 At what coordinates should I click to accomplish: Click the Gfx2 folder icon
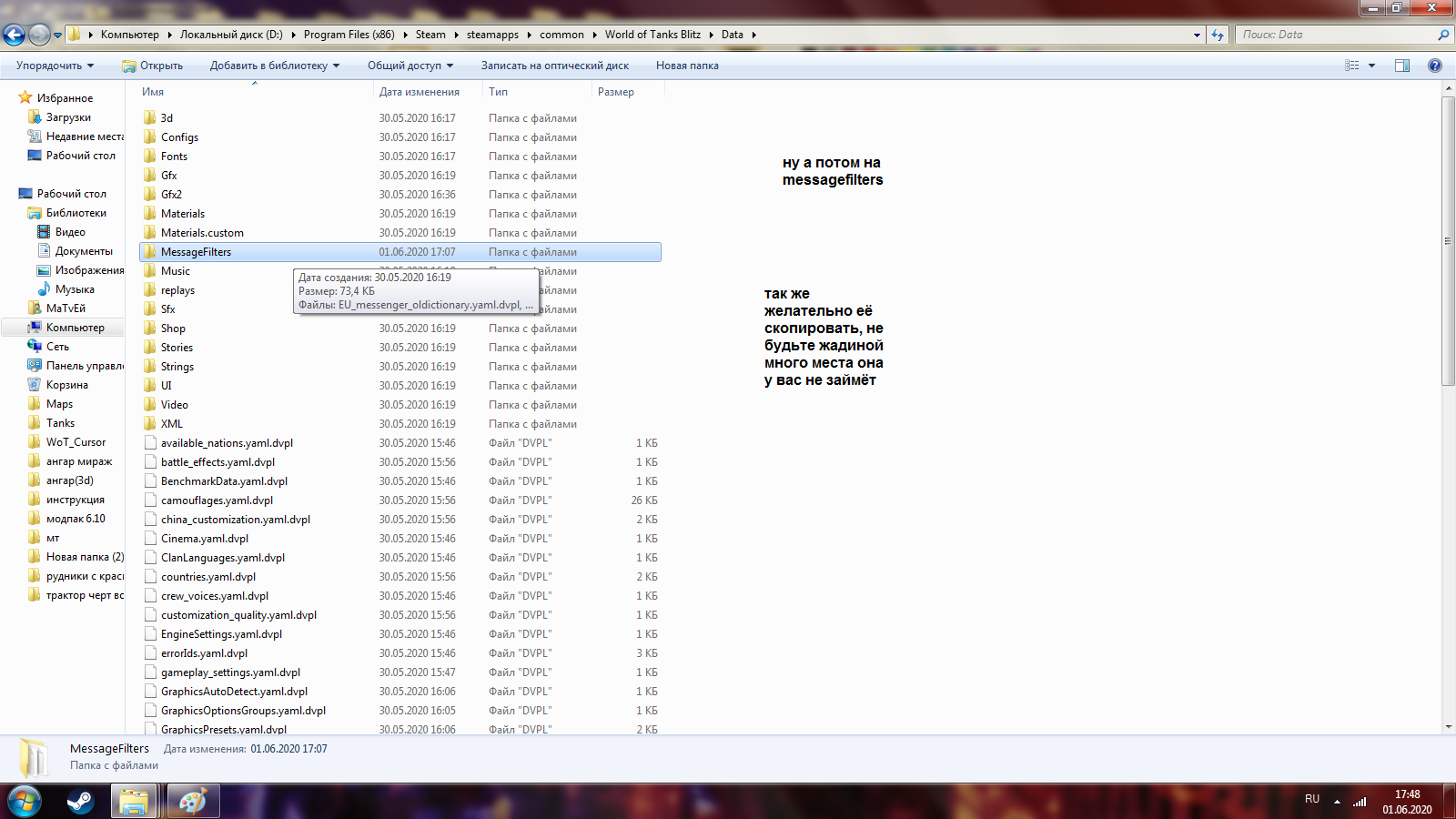pos(150,195)
